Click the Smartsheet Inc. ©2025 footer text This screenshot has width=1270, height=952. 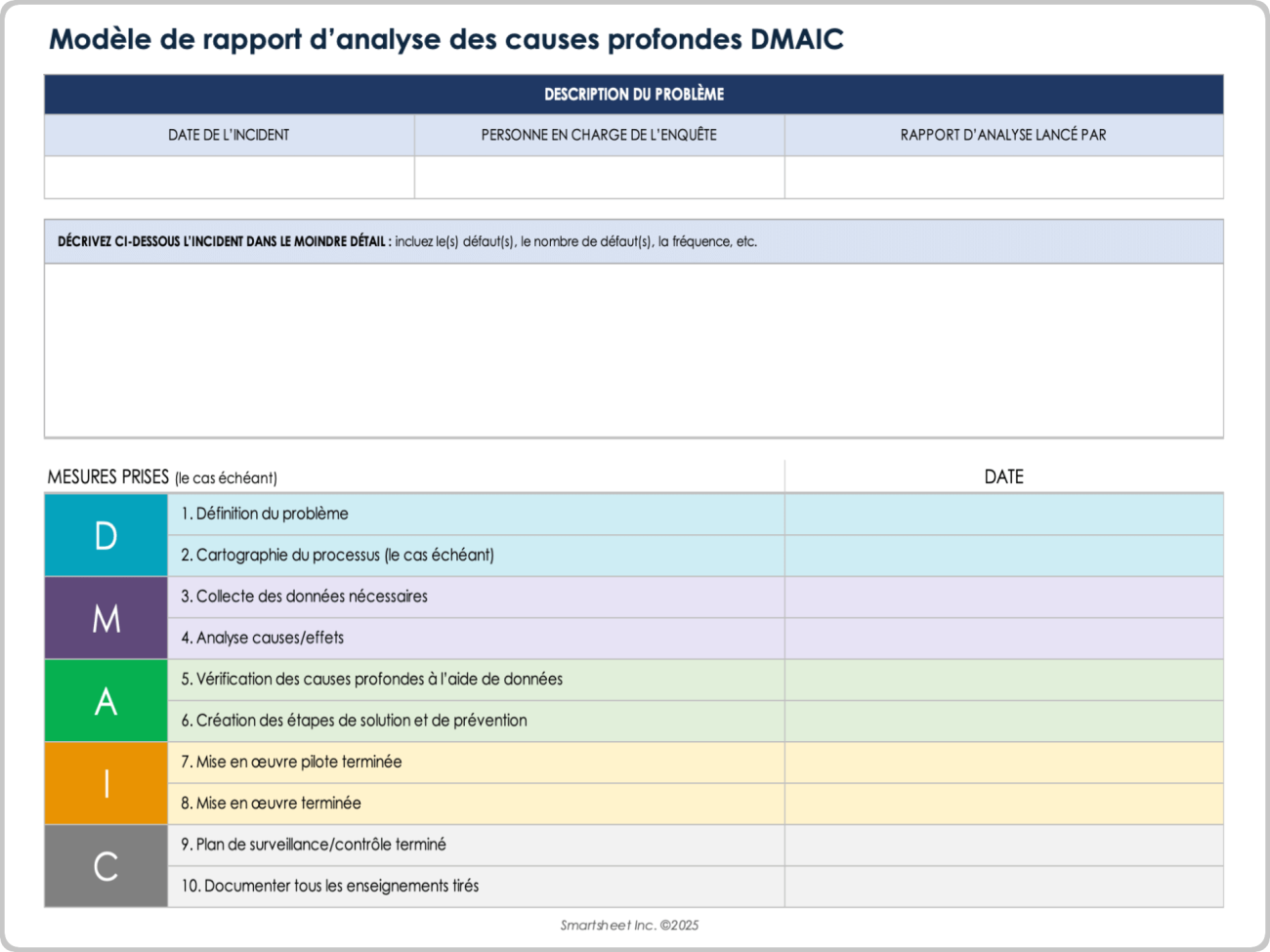(x=633, y=925)
